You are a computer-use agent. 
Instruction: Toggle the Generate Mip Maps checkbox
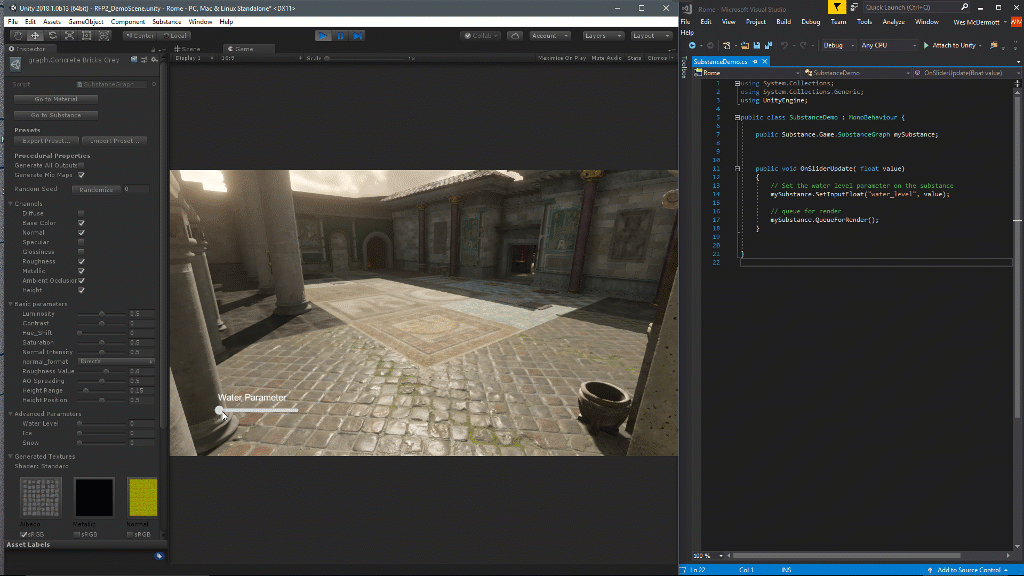(x=81, y=174)
